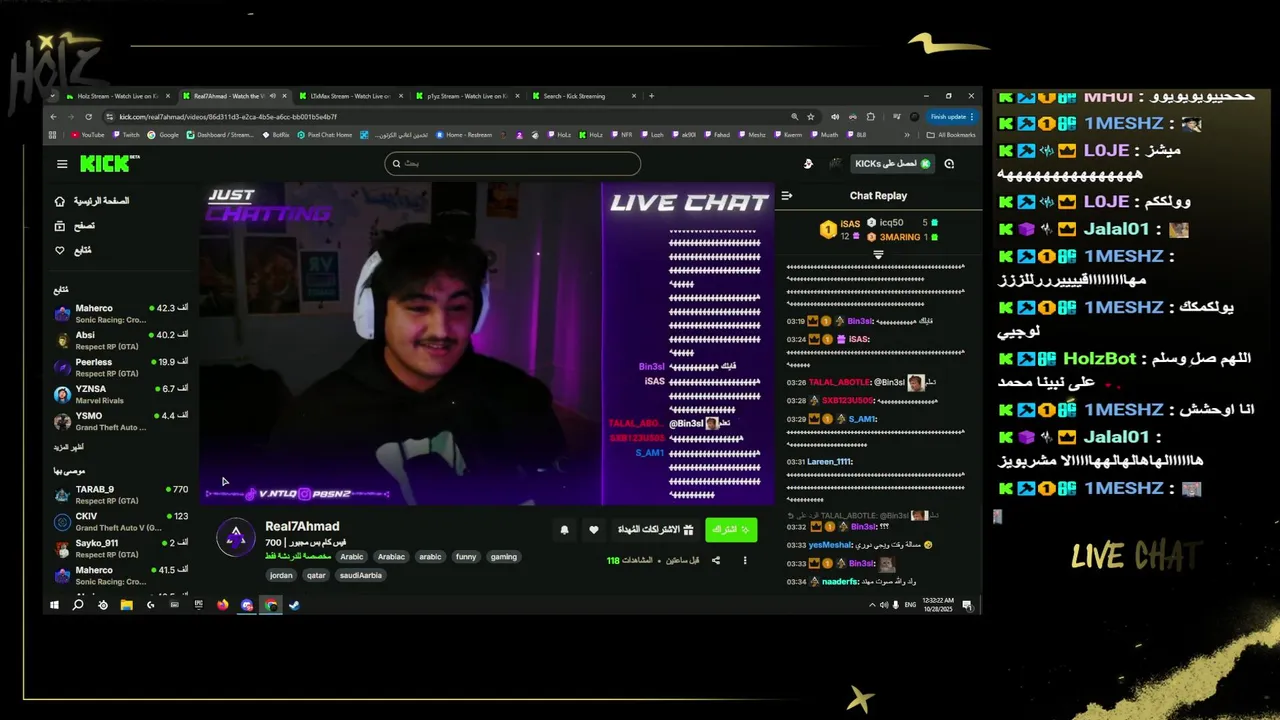The image size is (1280, 720).
Task: Open the Twitch bookmark
Action: point(126,135)
